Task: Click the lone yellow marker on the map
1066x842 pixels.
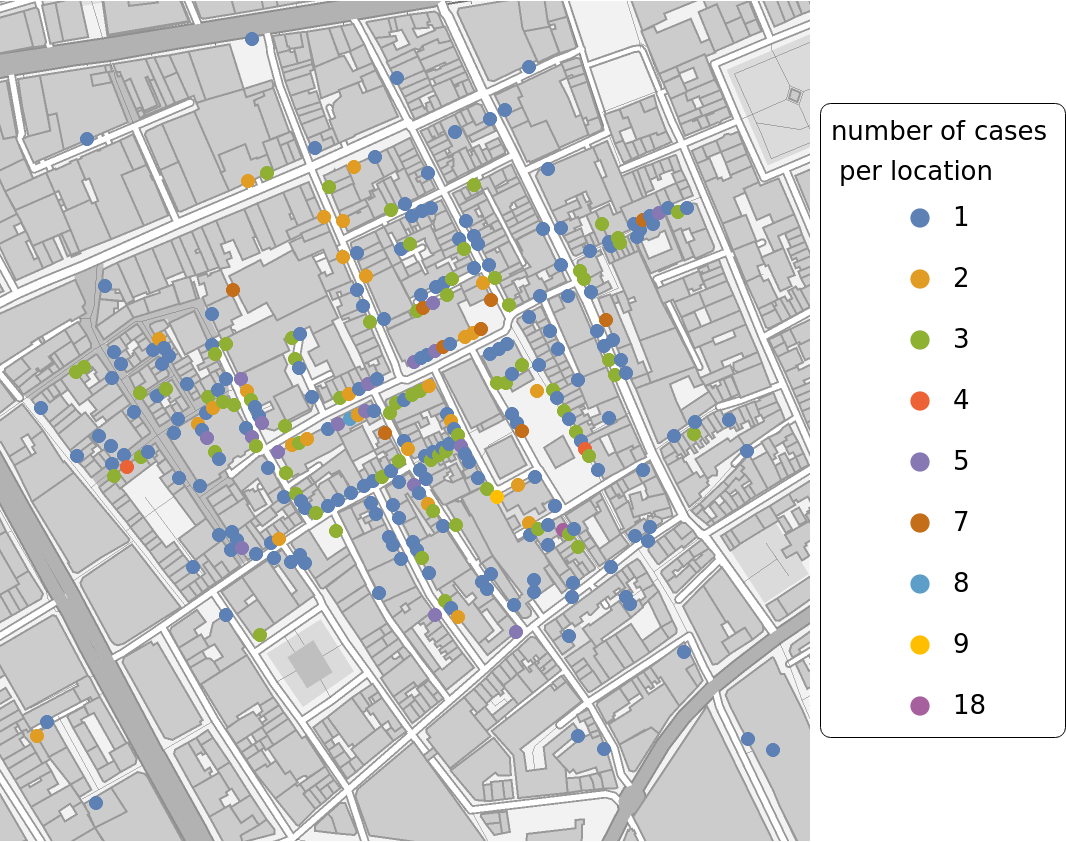Action: pos(497,497)
